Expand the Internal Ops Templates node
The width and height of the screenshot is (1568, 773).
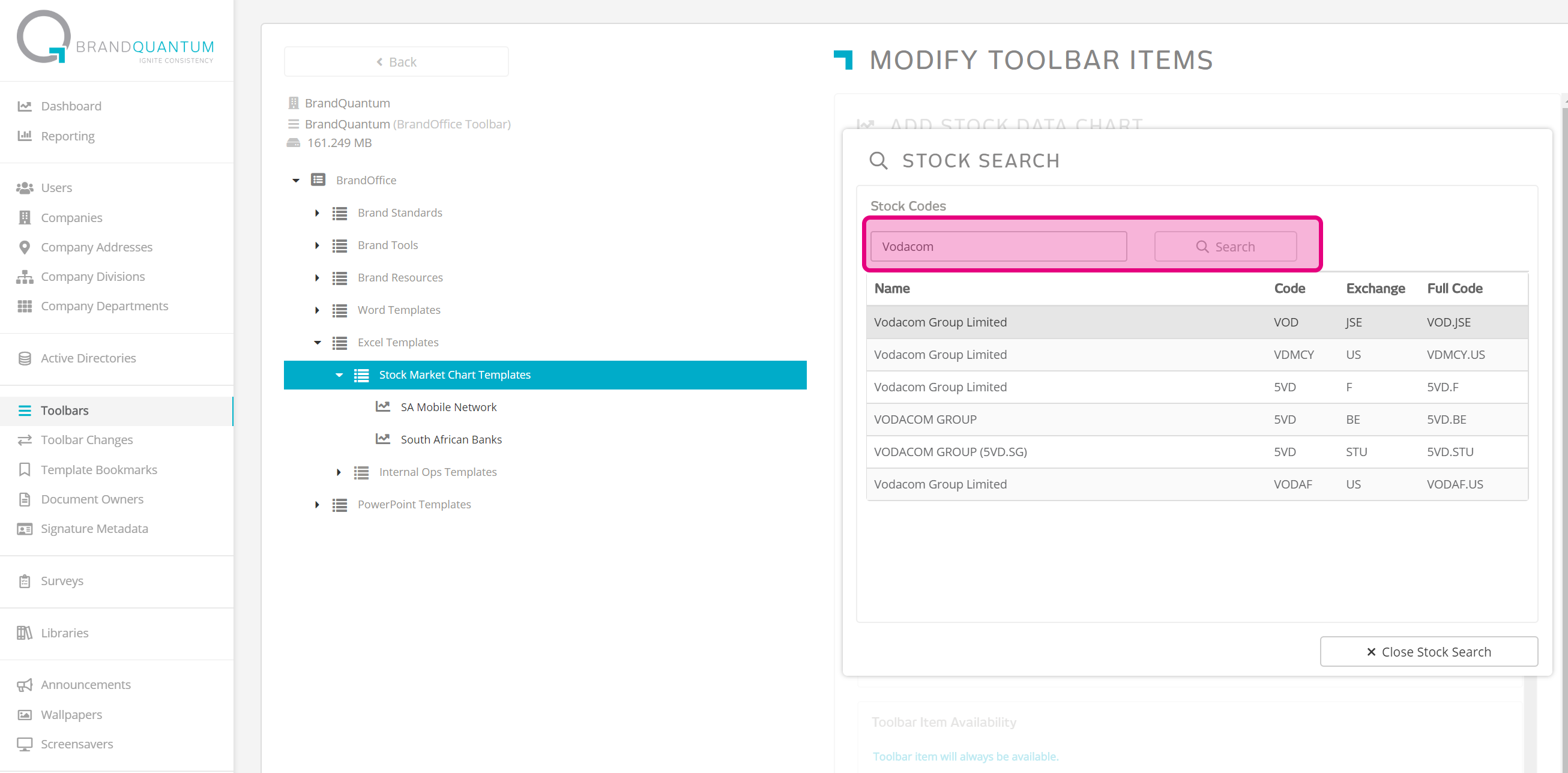[x=339, y=472]
